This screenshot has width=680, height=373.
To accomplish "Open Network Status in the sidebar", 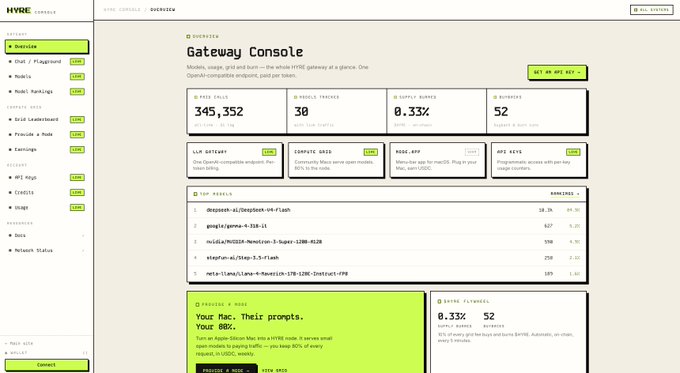I will [x=47, y=250].
